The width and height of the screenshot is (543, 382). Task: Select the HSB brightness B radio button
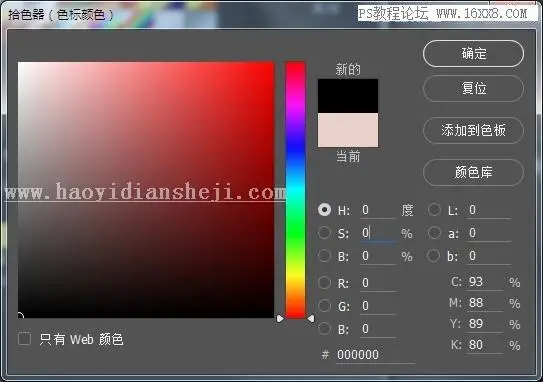pyautogui.click(x=324, y=256)
